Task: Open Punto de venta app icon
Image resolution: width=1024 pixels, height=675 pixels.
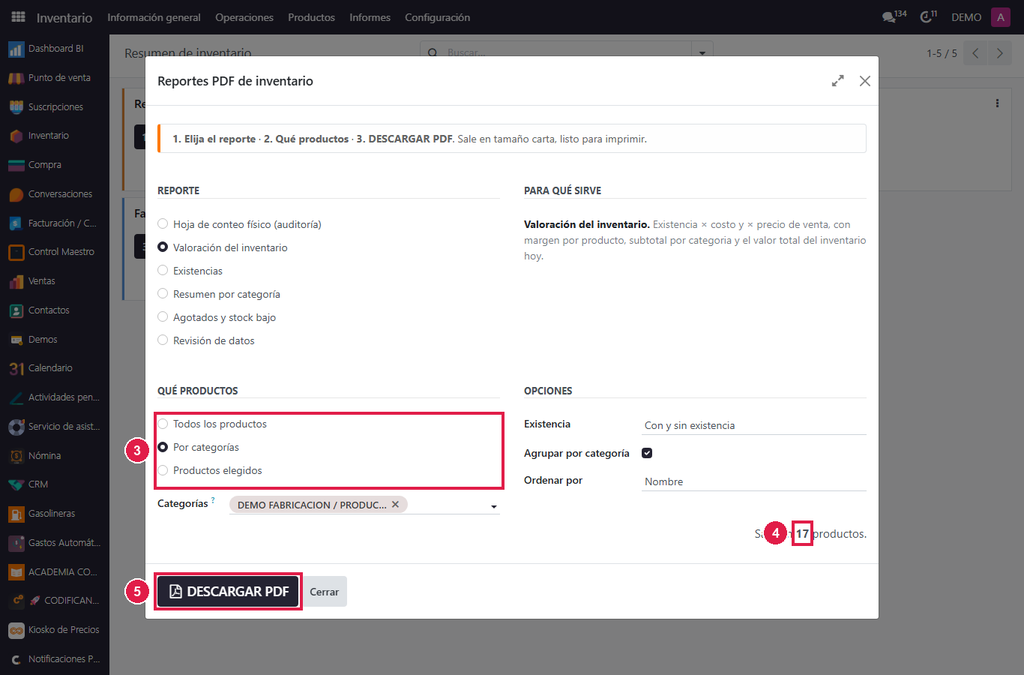Action: tap(16, 78)
